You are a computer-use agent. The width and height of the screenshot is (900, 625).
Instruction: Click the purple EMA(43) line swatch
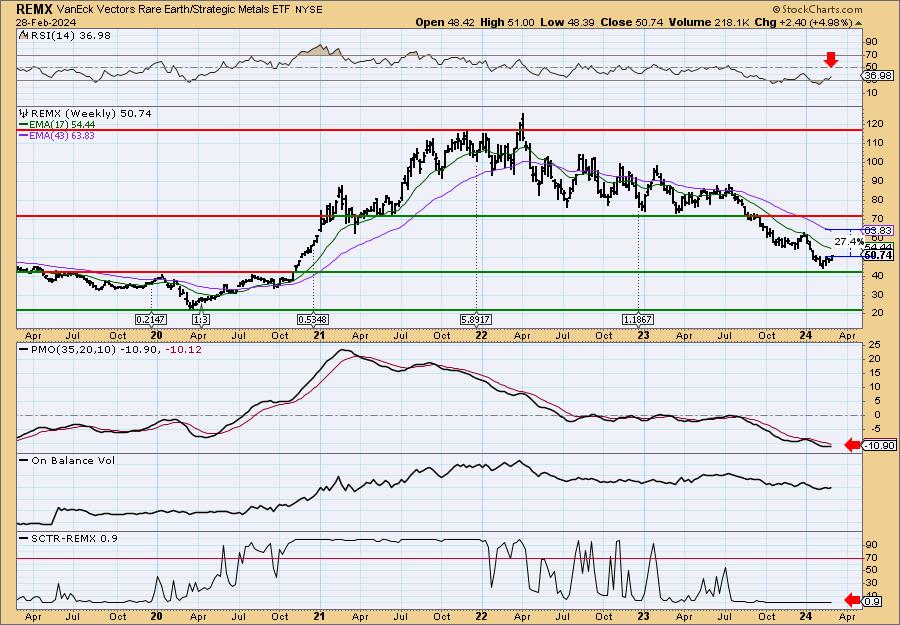tap(24, 136)
